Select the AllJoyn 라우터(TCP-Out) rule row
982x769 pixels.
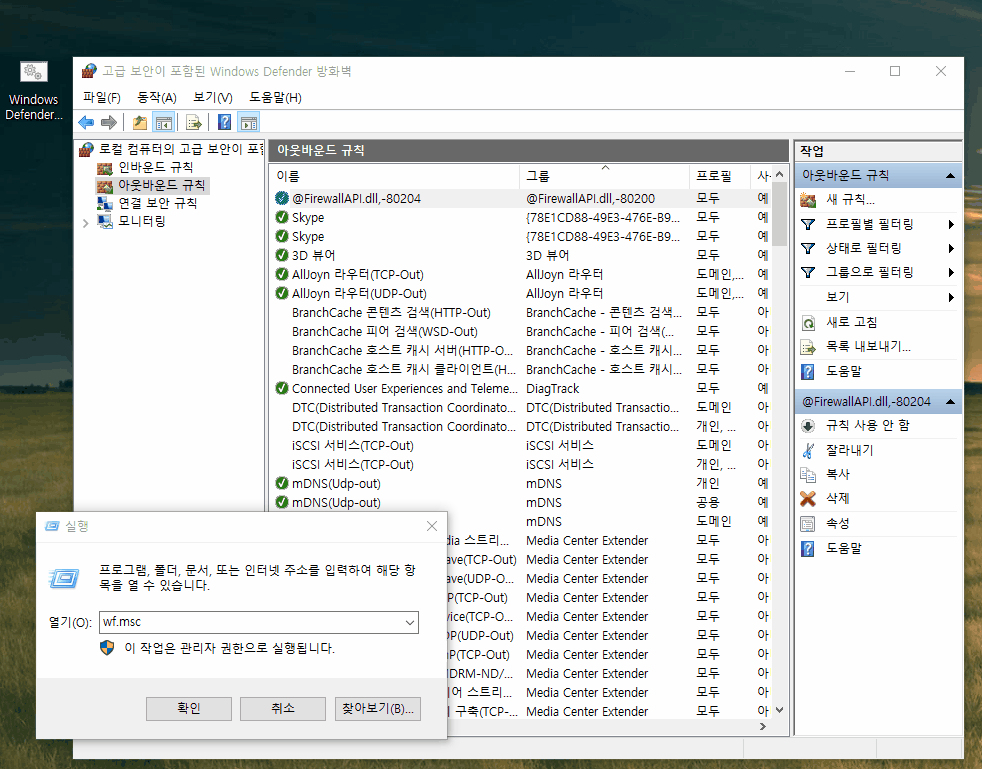[522, 274]
